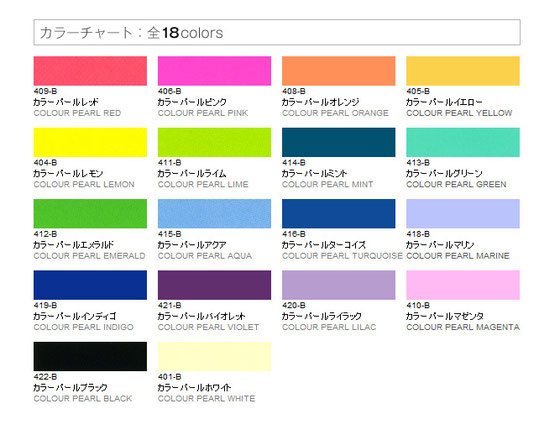560x435 pixels.
Task: Click the Colour Pearl Yellow swatch 405-B
Action: click(x=463, y=71)
